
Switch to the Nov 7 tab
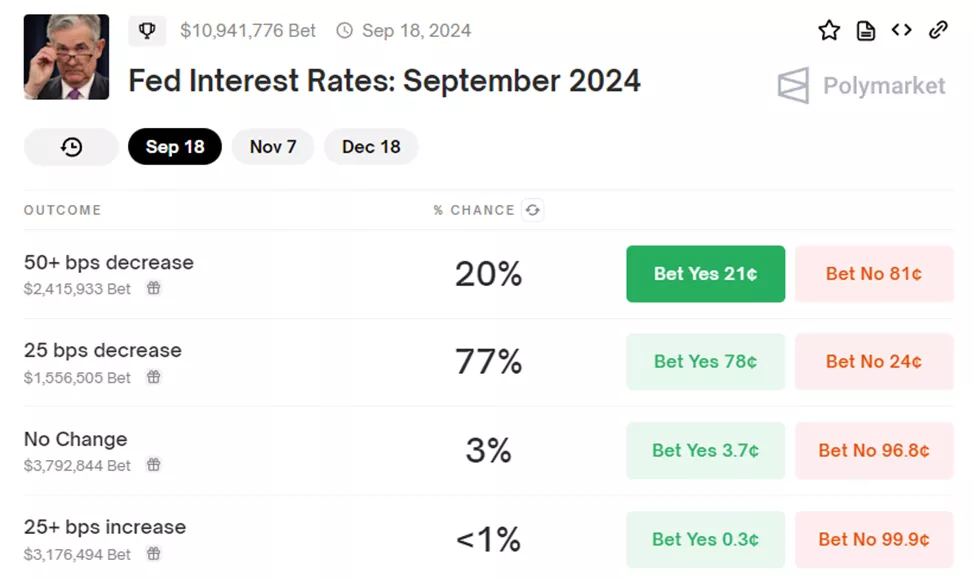[x=273, y=147]
